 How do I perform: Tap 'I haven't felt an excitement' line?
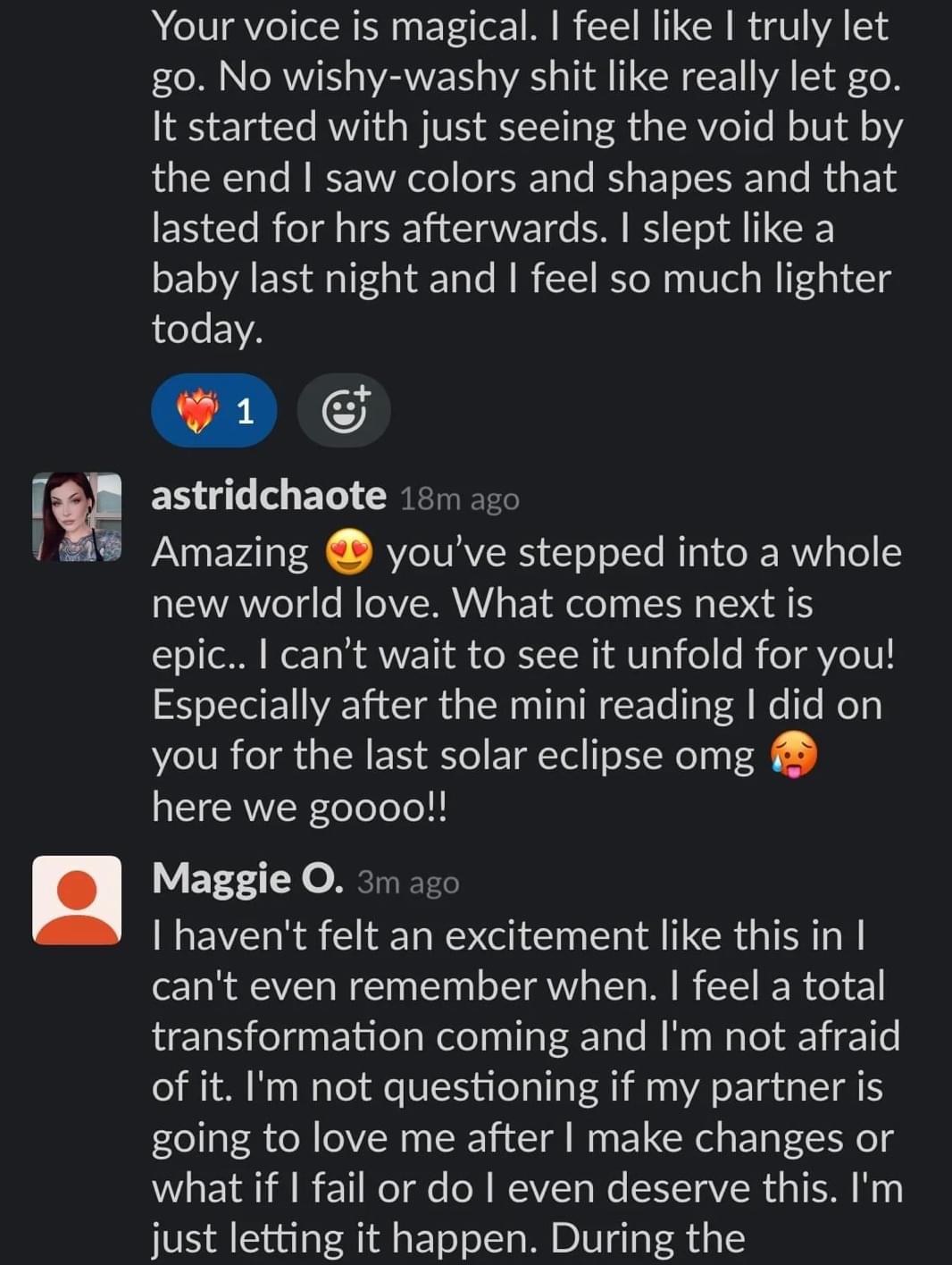(509, 935)
